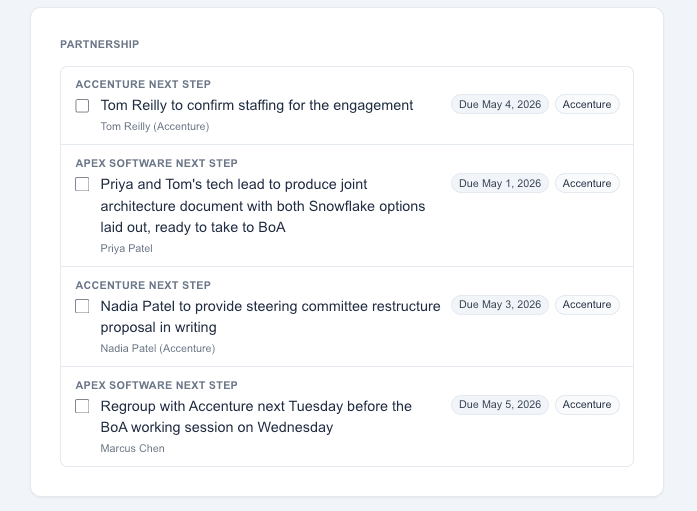Click the PARTNERSHIP section heading
The image size is (697, 511).
click(100, 44)
